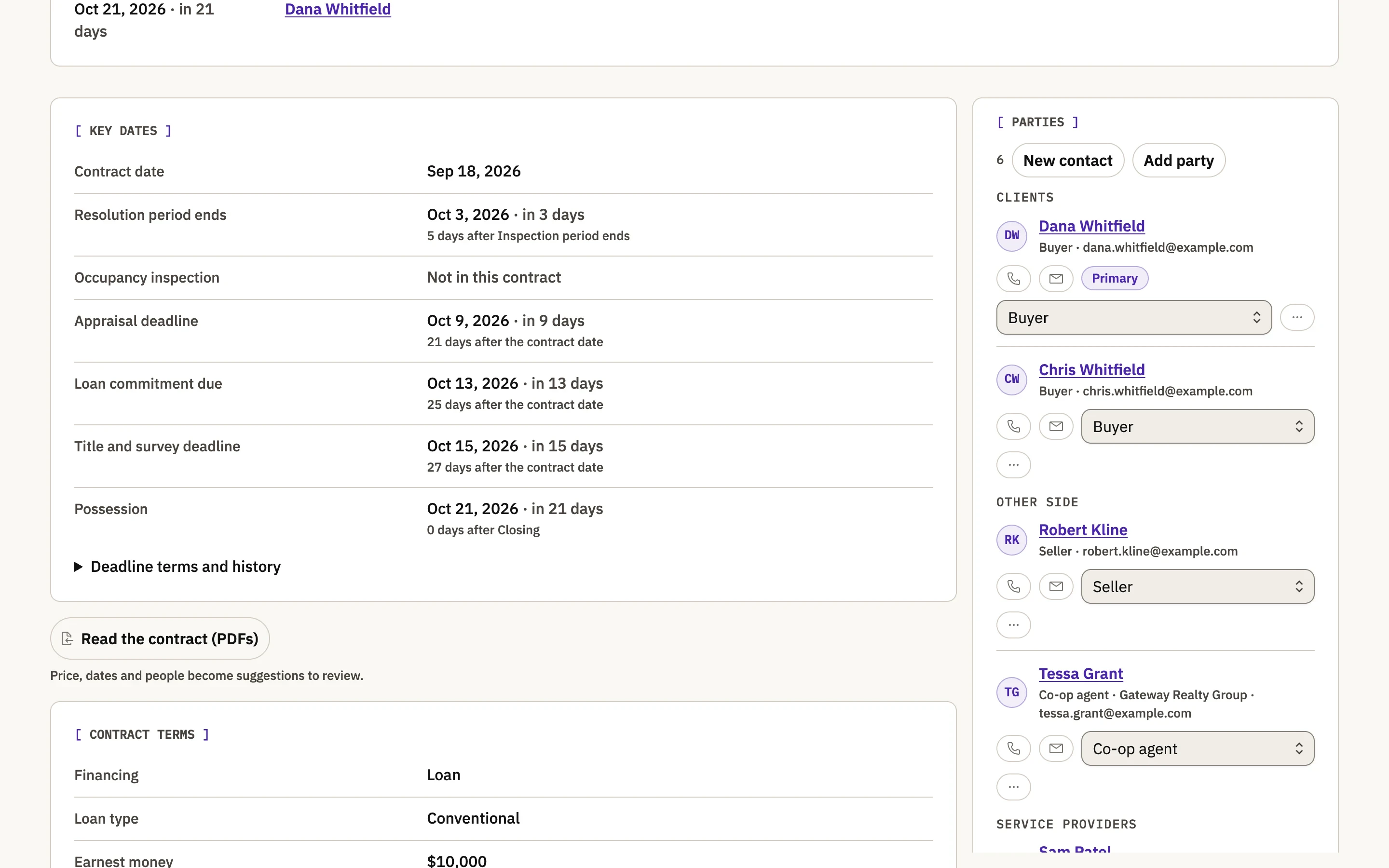The height and width of the screenshot is (868, 1389).
Task: Open the ellipsis menu for Tessa Grant
Action: [1013, 787]
